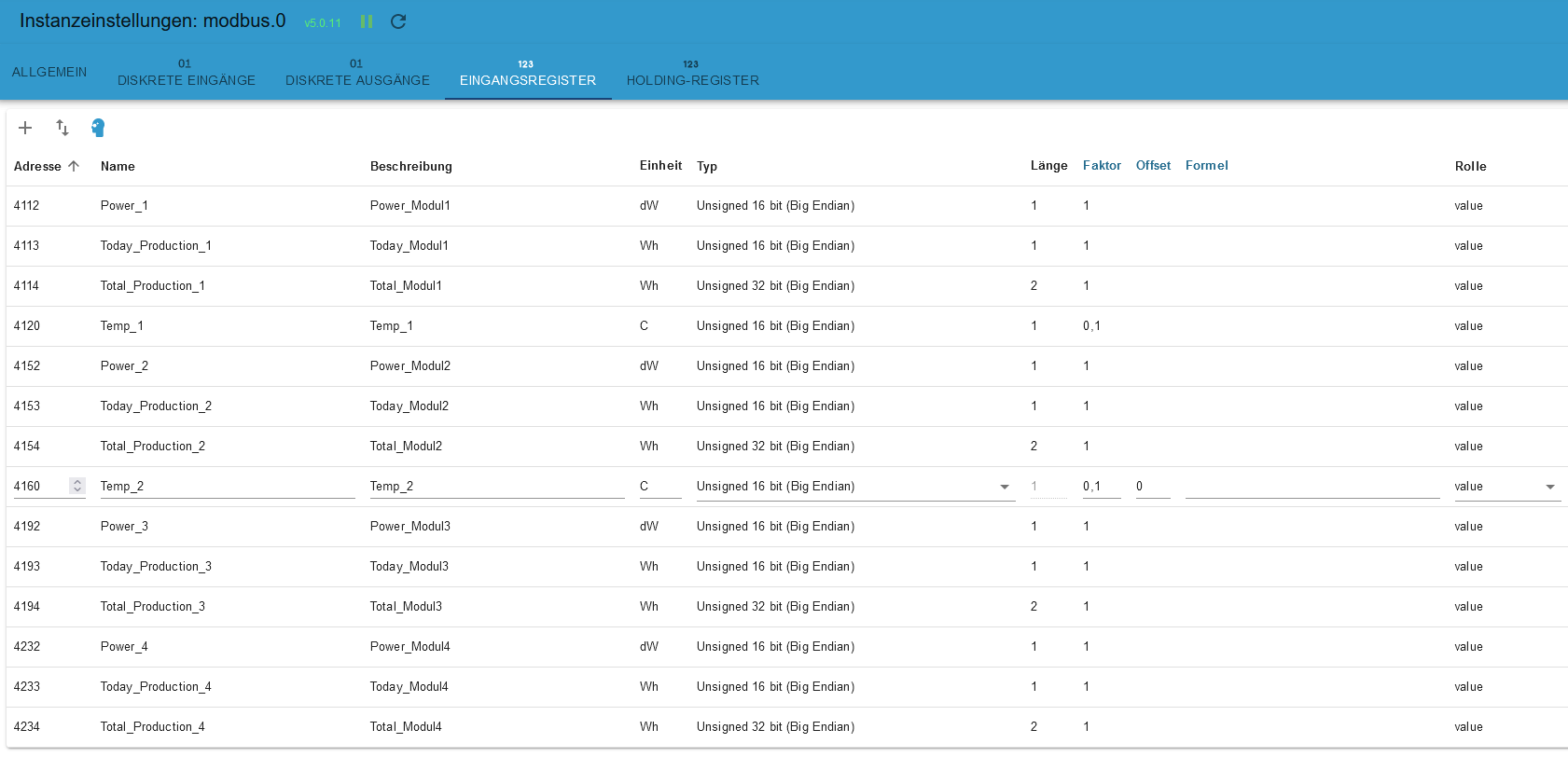Reload the instance settings with refresh icon

398,21
